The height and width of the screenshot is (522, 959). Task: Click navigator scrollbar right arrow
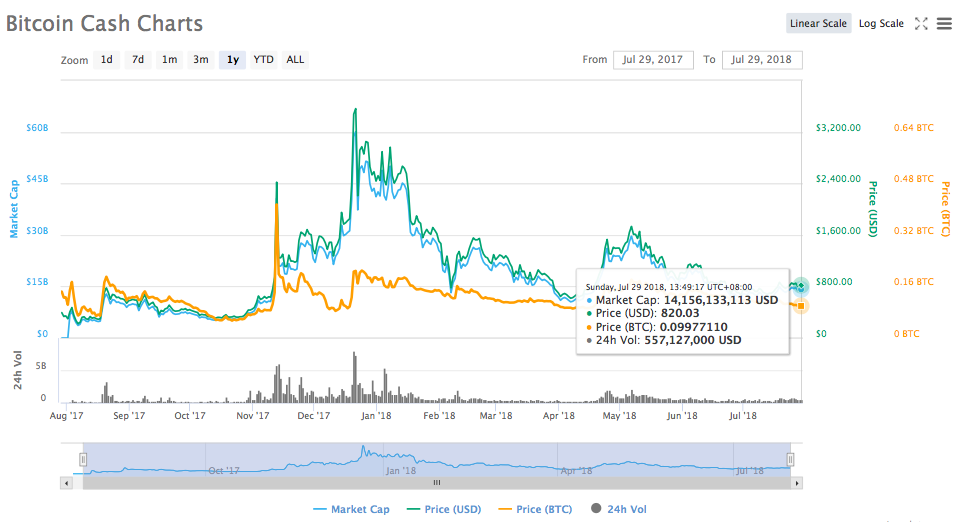click(796, 483)
